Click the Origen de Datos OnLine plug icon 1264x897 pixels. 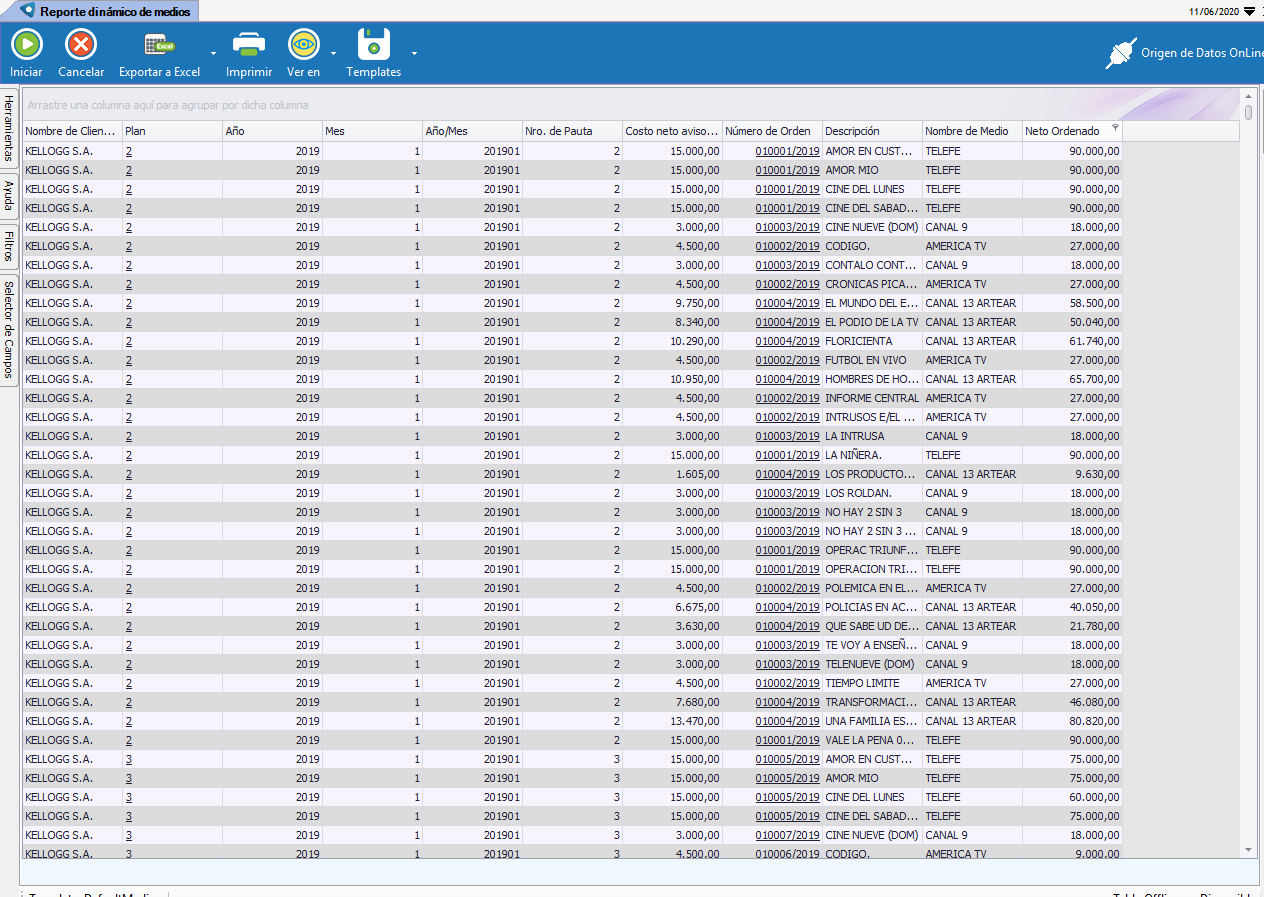coord(1120,54)
